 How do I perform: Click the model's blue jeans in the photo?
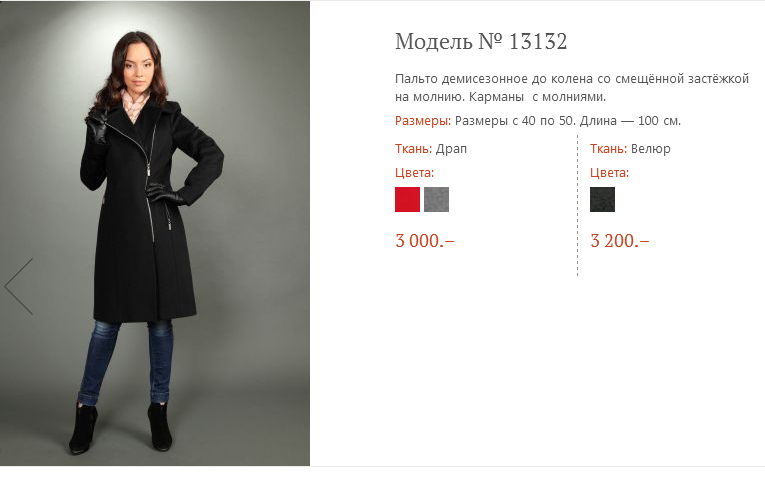point(125,362)
